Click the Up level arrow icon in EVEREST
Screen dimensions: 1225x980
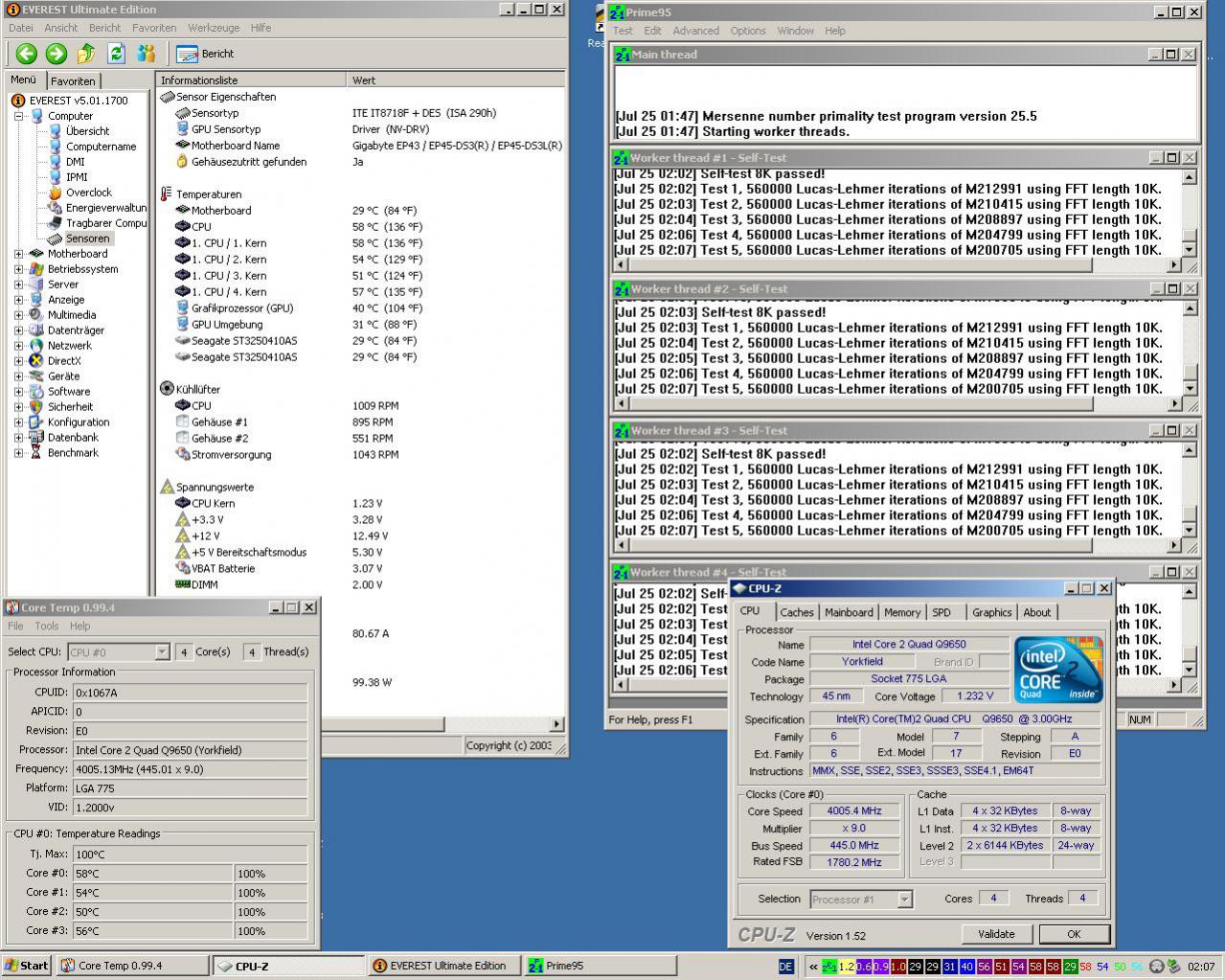(x=86, y=54)
